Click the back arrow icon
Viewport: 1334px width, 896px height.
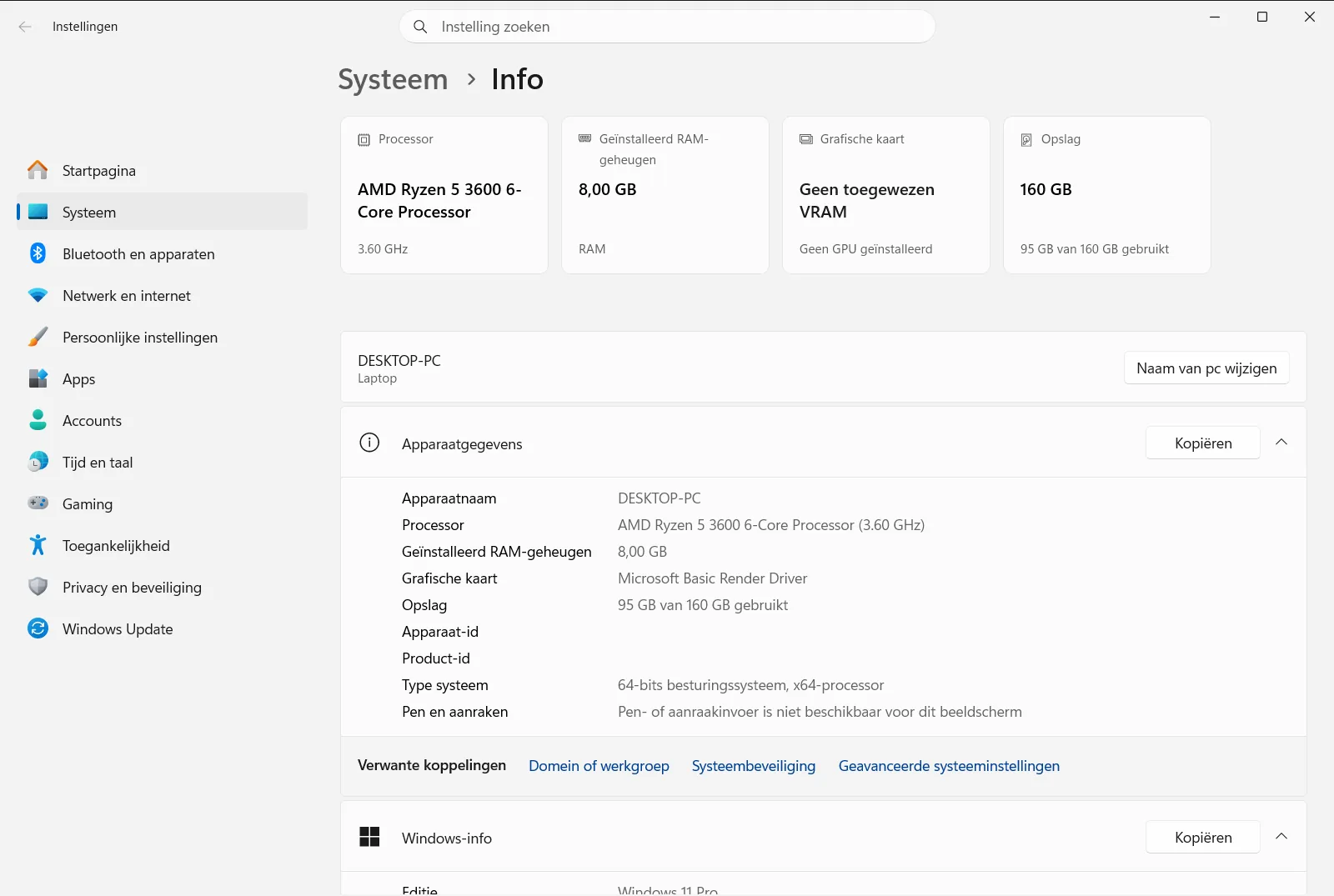(25, 27)
